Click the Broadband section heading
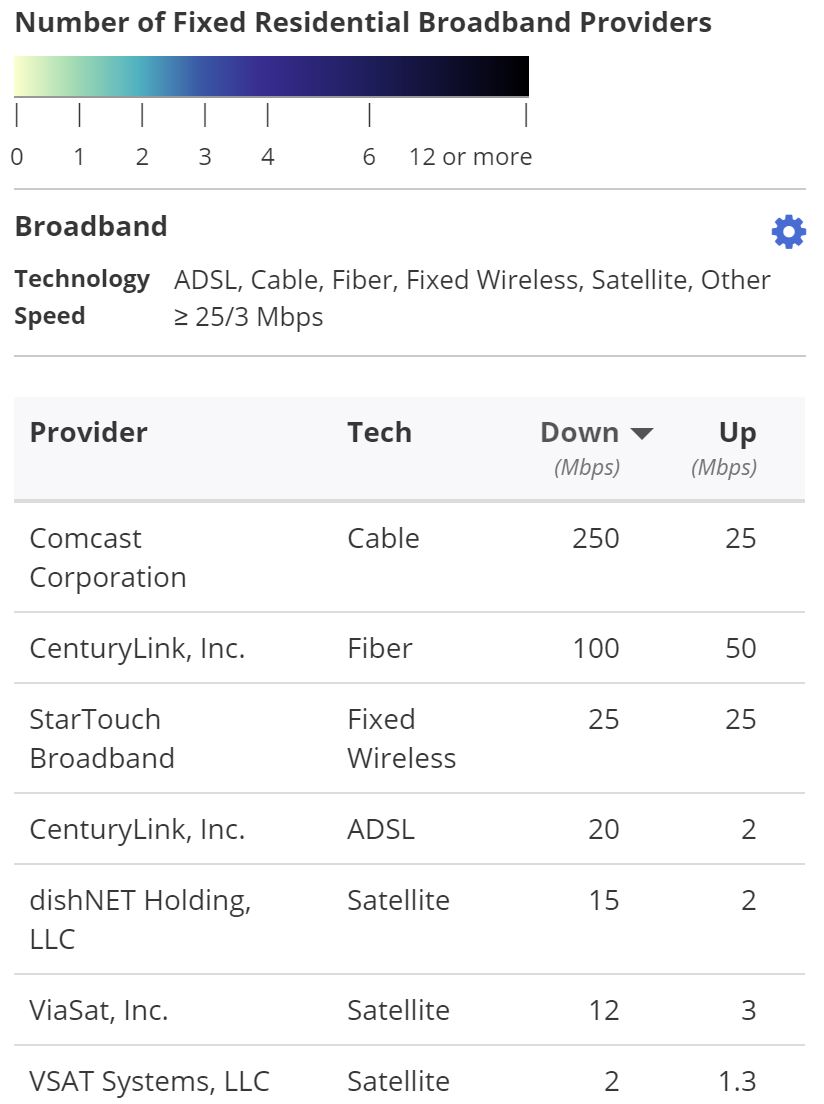Viewport: 824px width, 1104px height. coord(91,226)
